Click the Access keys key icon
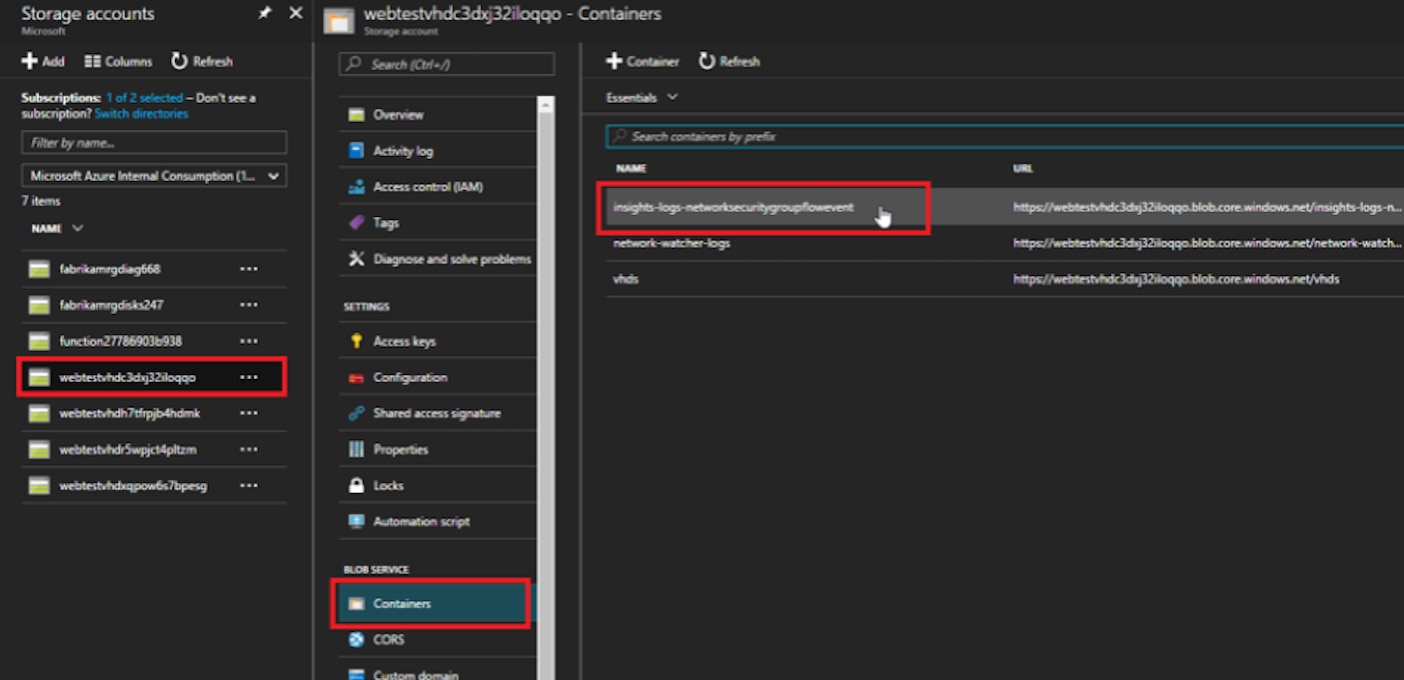The image size is (1404, 680). coord(356,341)
